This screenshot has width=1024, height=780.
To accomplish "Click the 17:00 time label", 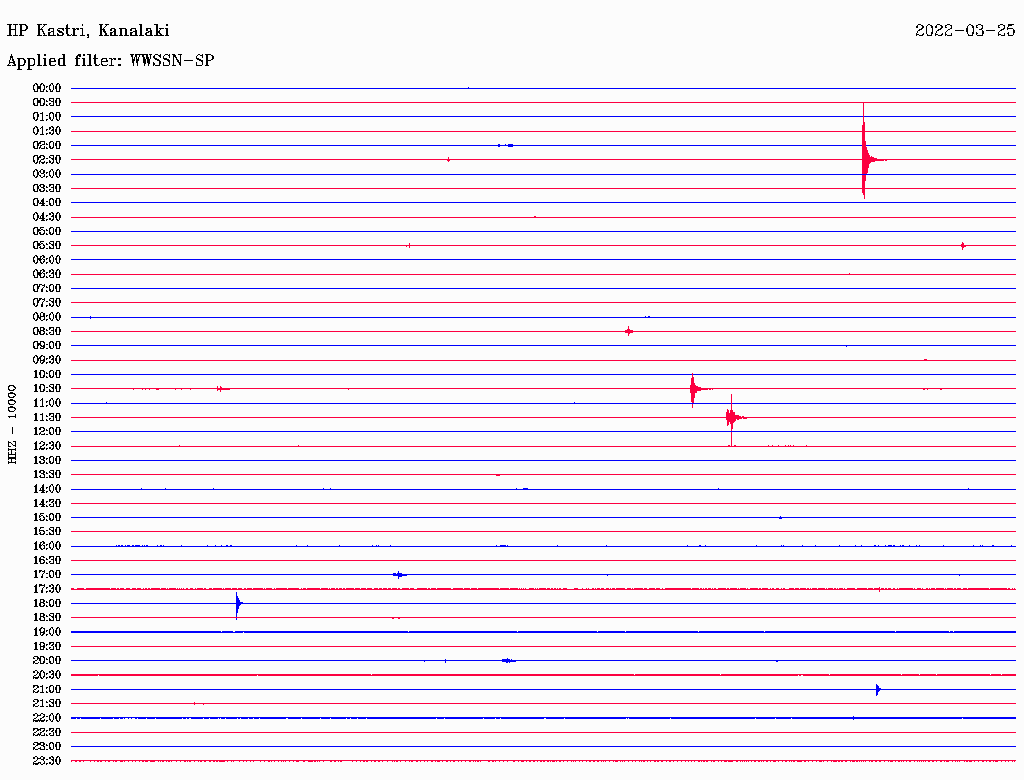I will coord(47,575).
